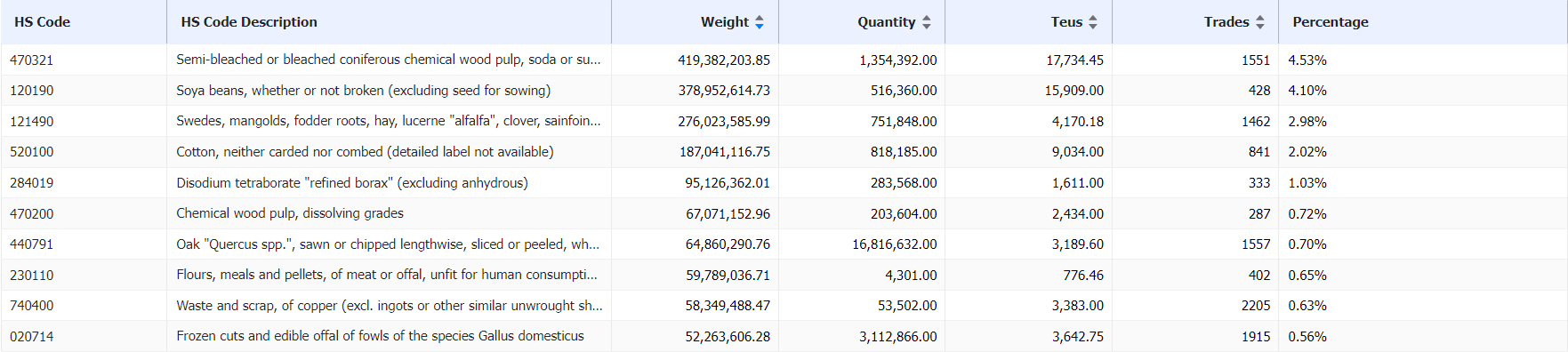Select HS code 121490 cell
Image resolution: width=1568 pixels, height=352 pixels.
(32, 122)
